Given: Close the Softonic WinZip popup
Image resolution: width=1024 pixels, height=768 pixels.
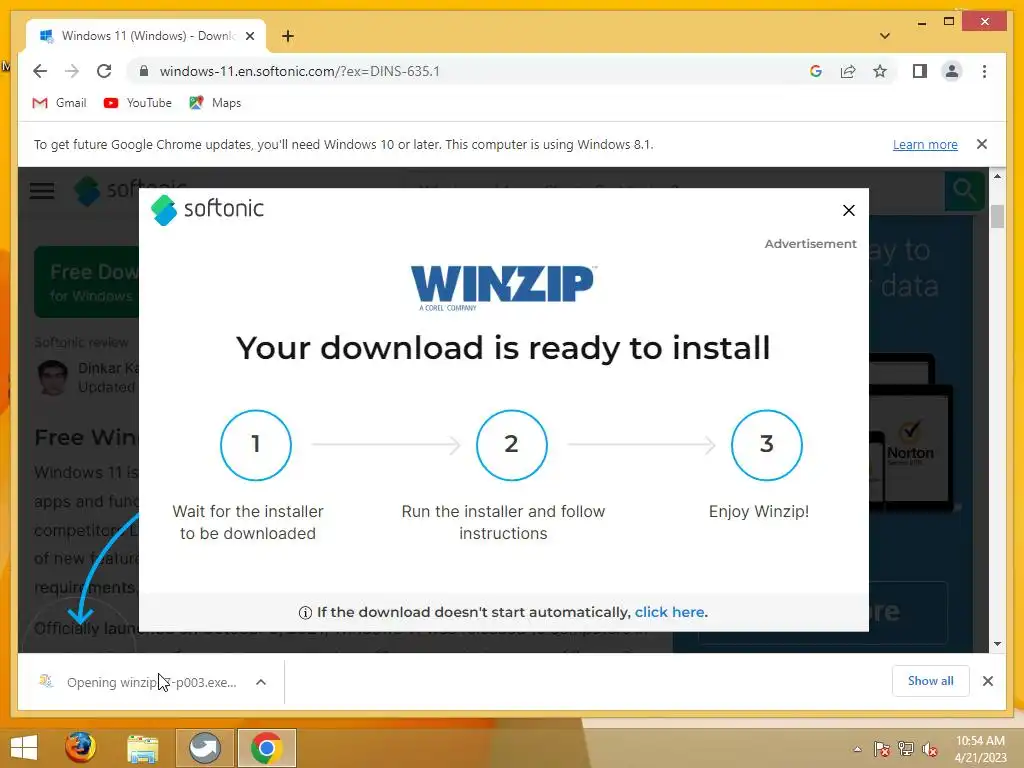Looking at the screenshot, I should pos(848,210).
